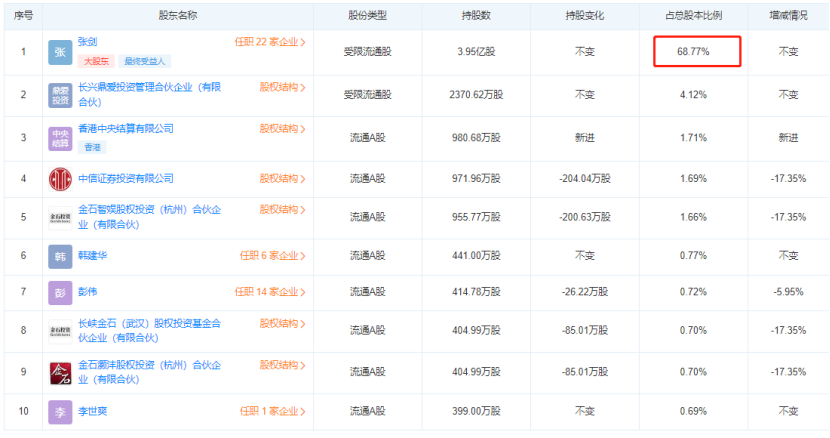Click the 韩 avatar icon for 韩建华
Viewport: 830px width, 438px height.
(x=60, y=257)
